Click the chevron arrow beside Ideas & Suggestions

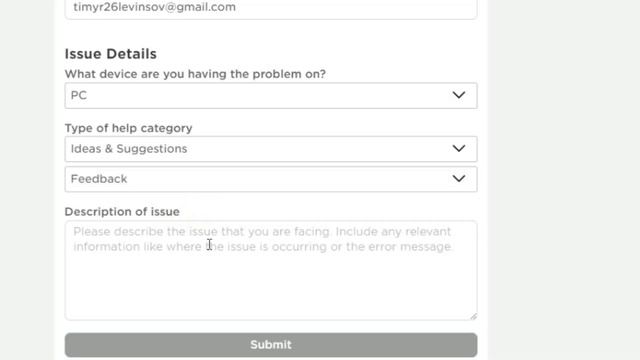click(459, 149)
